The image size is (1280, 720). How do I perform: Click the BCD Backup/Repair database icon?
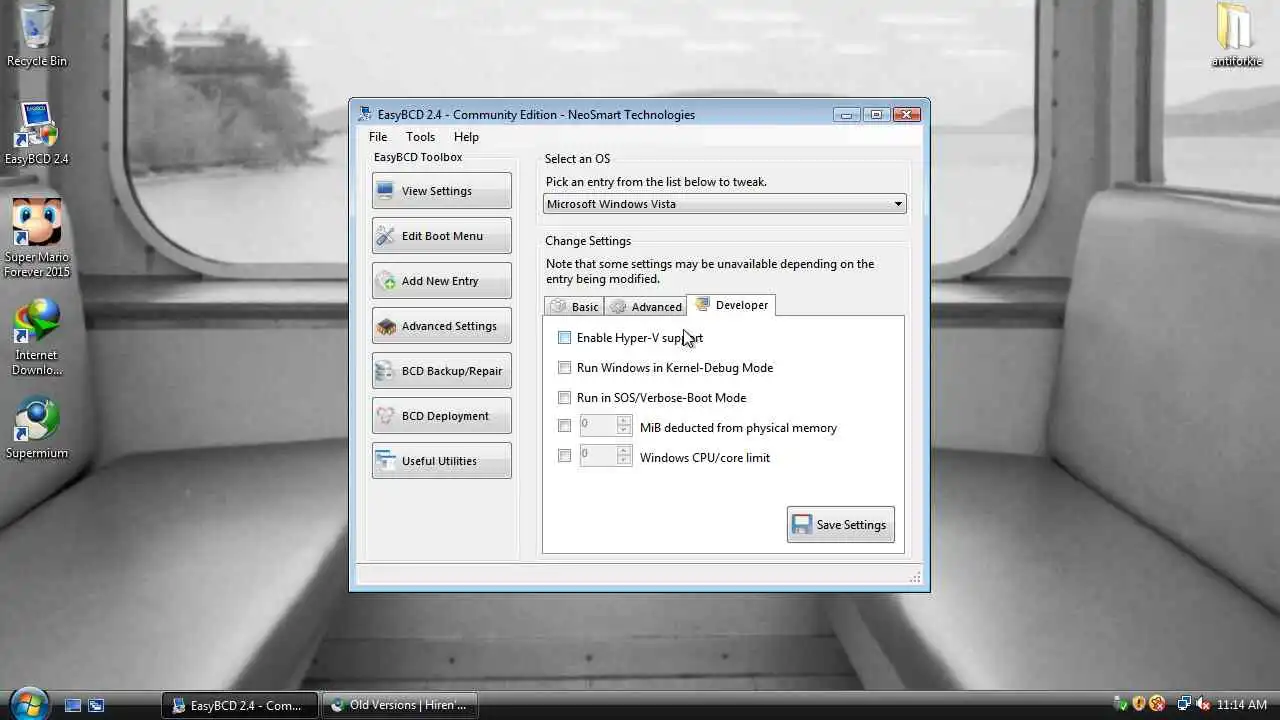(x=385, y=371)
